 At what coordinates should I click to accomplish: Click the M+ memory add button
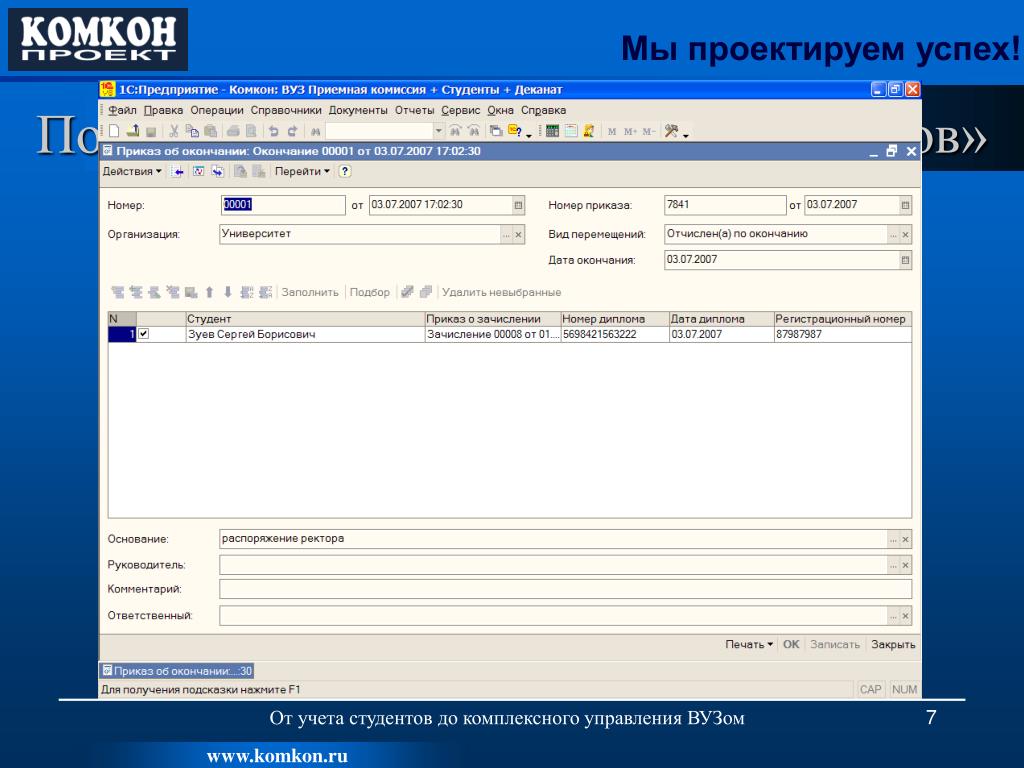[630, 131]
